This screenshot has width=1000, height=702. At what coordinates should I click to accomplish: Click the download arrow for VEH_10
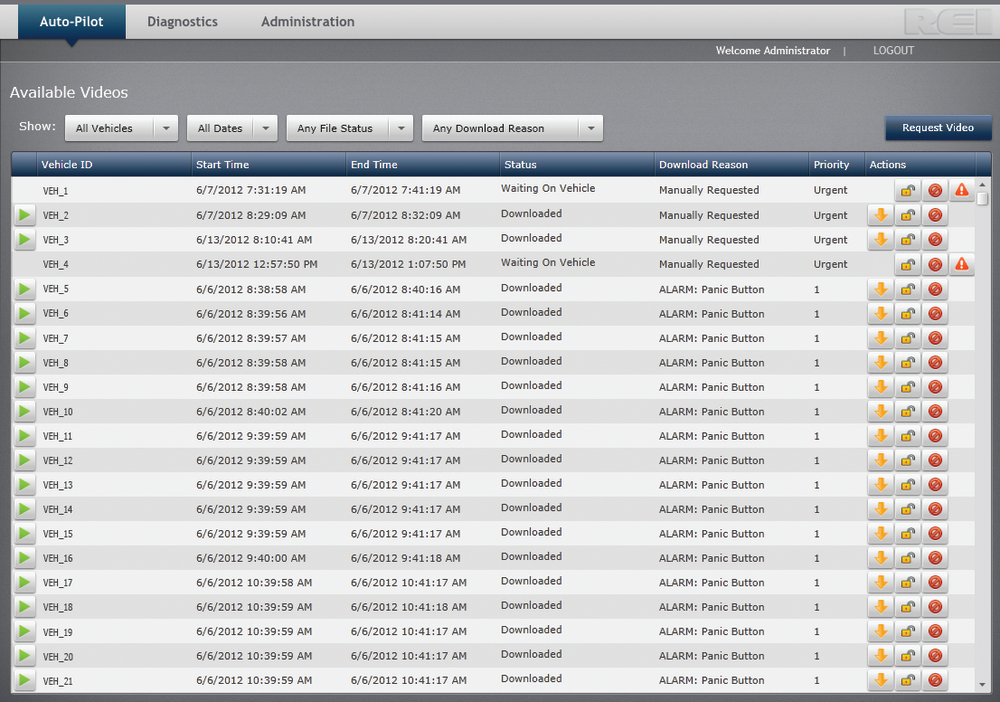pyautogui.click(x=881, y=412)
